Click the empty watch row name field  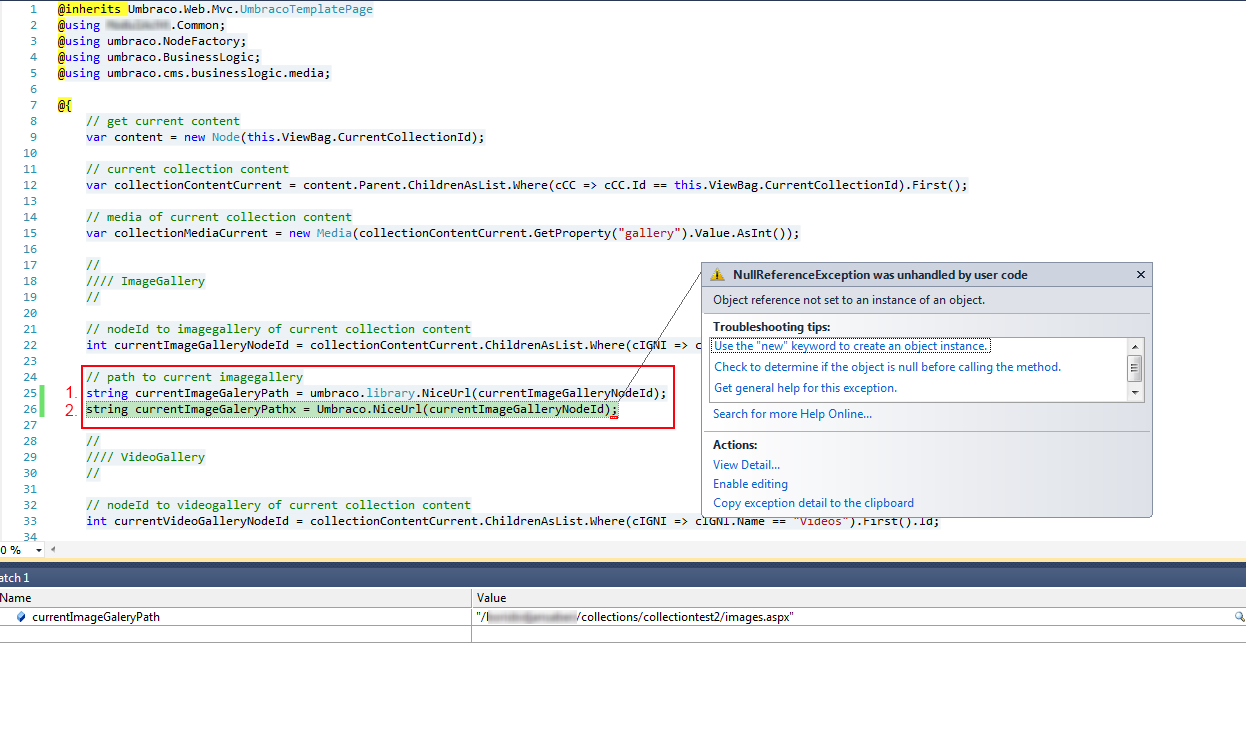tap(235, 634)
